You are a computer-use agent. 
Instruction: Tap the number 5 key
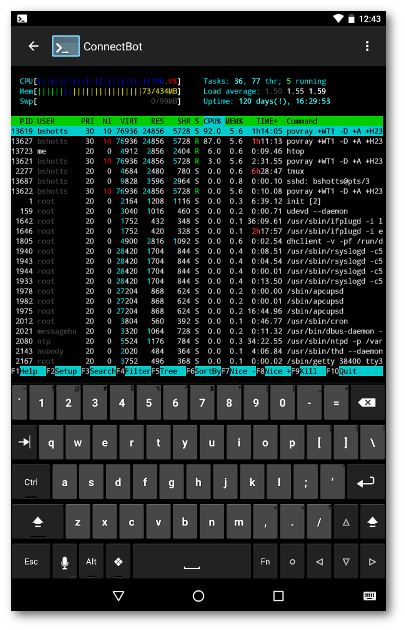tap(149, 403)
